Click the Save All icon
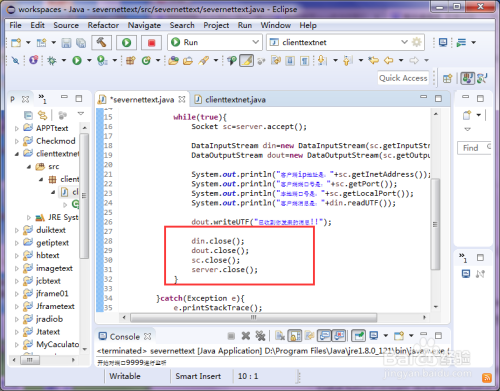Image resolution: width=500 pixels, height=391 pixels. pyautogui.click(x=81, y=43)
